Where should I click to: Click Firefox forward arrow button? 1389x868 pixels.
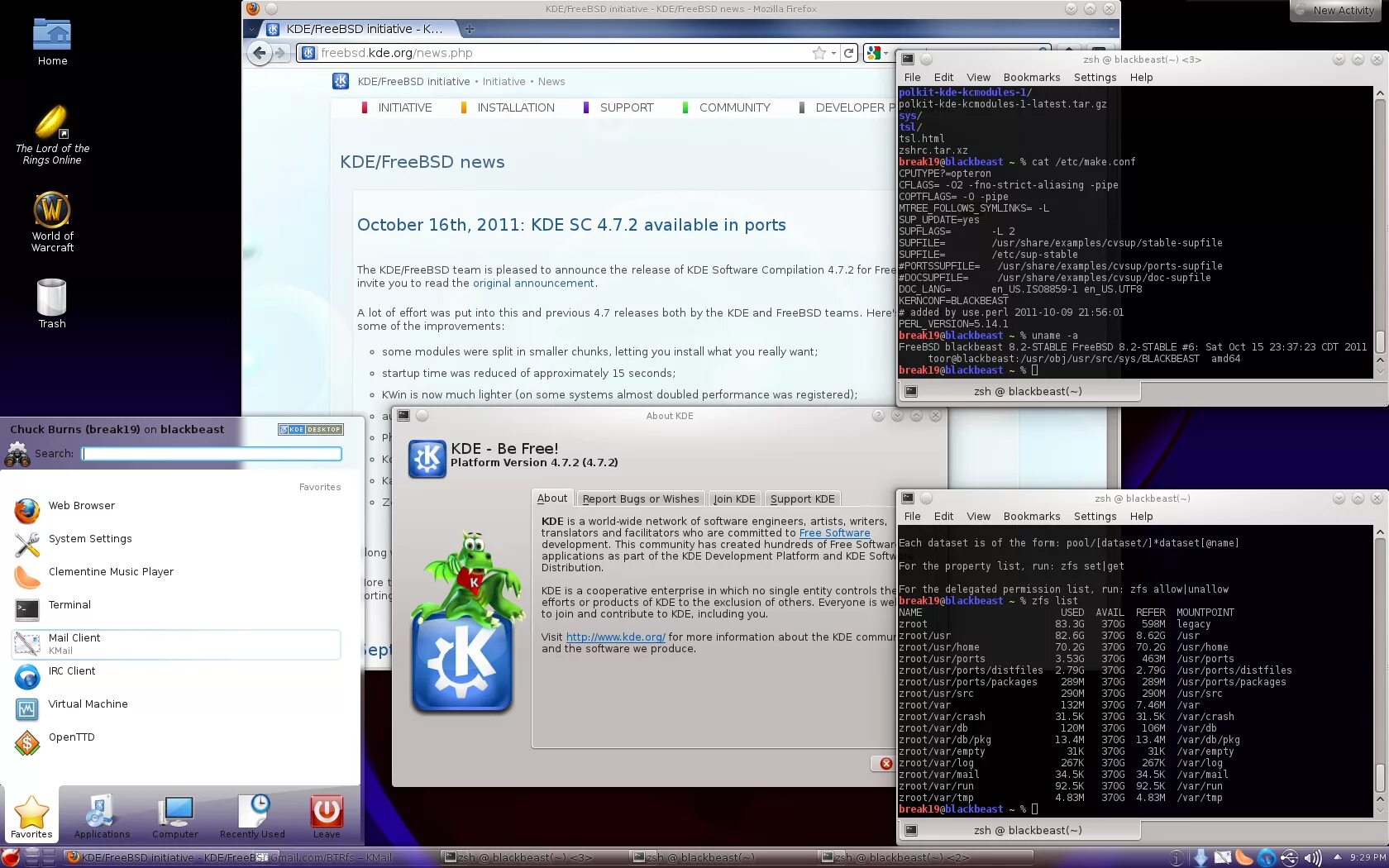(280, 53)
